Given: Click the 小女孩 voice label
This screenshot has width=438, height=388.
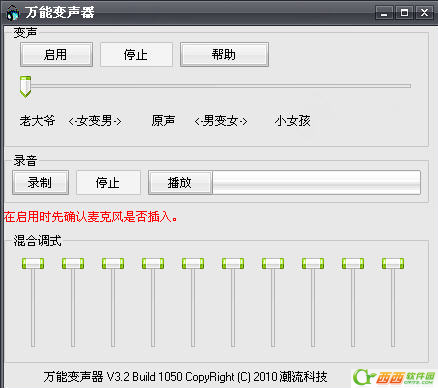Looking at the screenshot, I should [x=293, y=121].
